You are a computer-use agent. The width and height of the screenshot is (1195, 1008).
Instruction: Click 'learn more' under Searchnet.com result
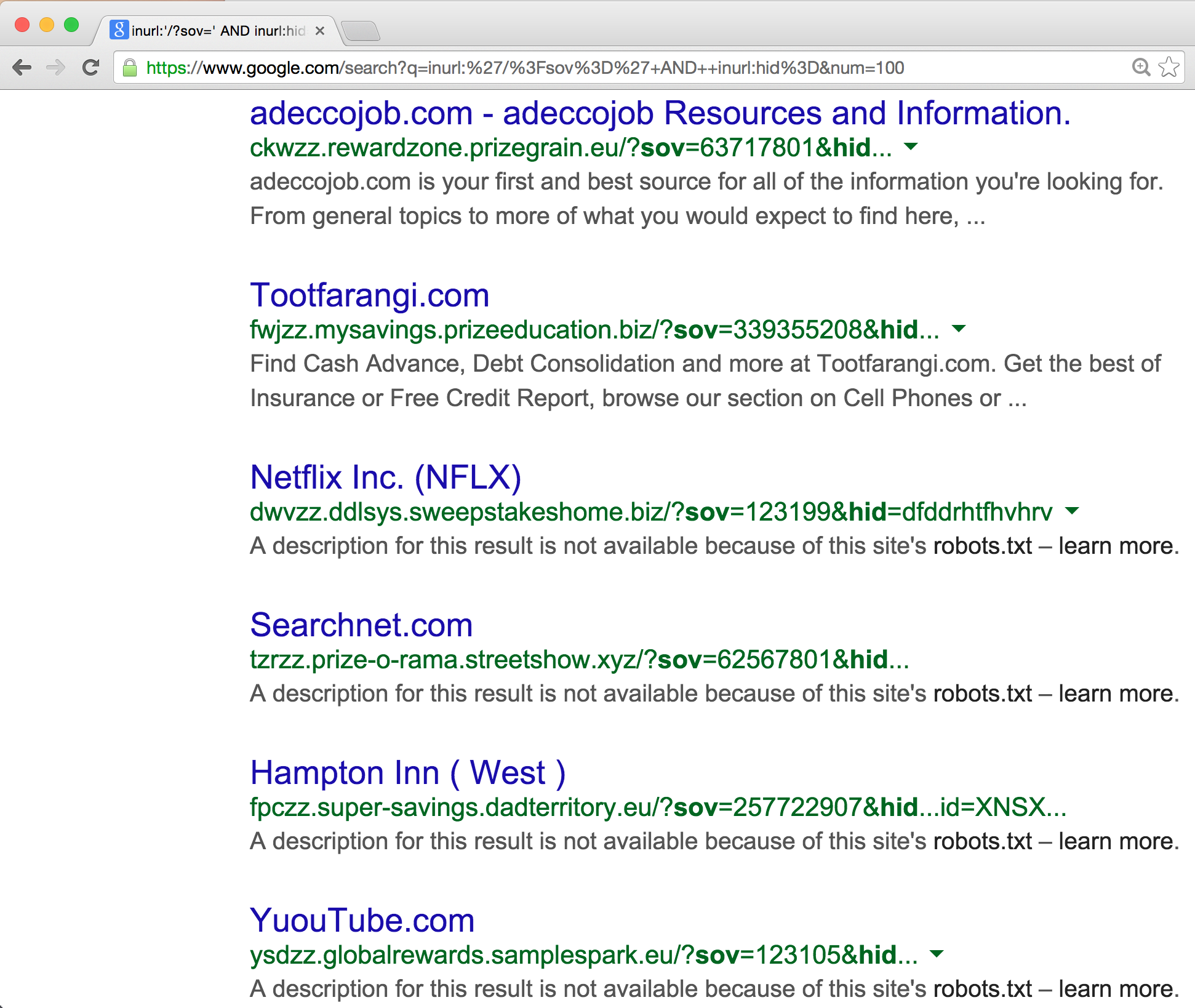point(1116,694)
